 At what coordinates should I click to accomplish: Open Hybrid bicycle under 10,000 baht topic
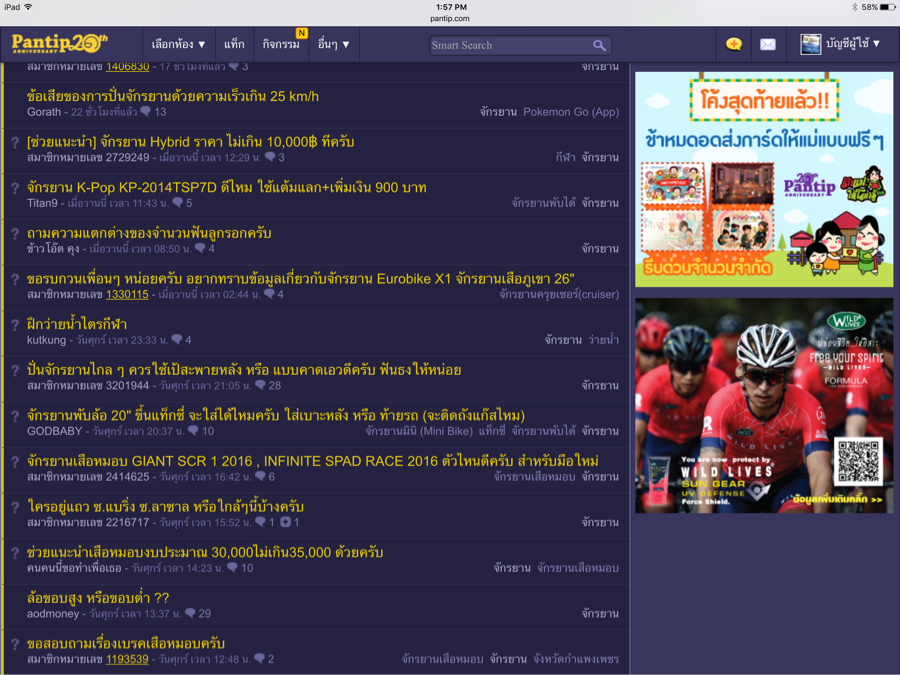coord(191,142)
